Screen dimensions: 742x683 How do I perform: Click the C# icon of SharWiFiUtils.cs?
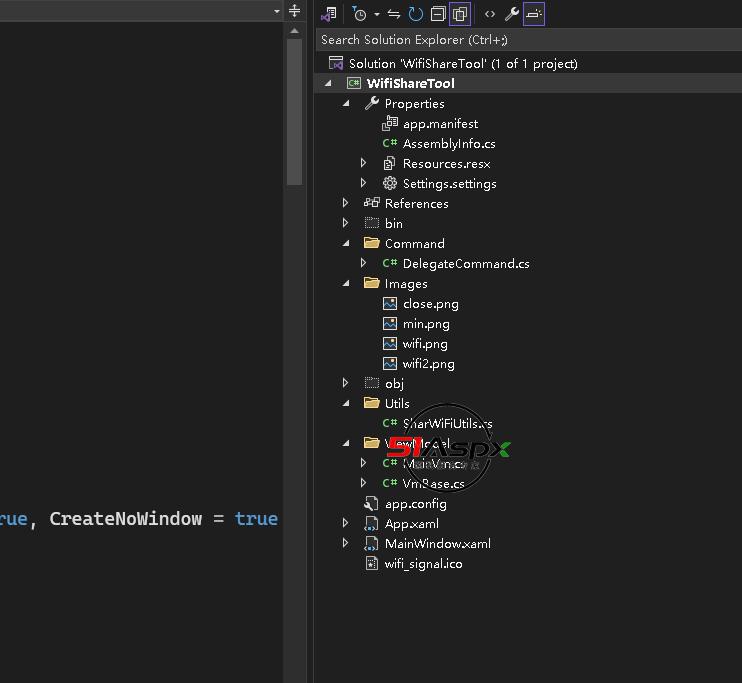coord(390,423)
